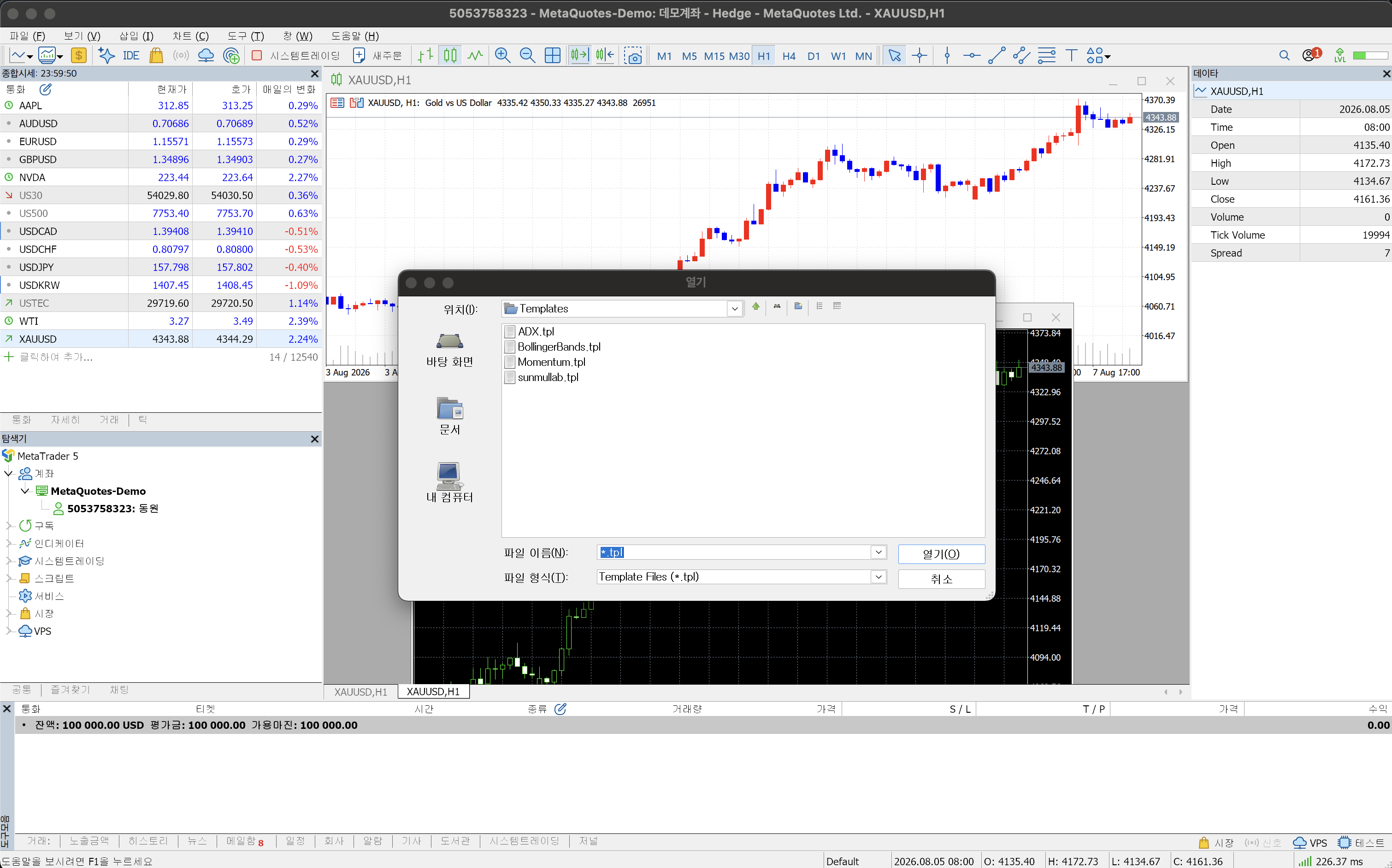
Task: Collapse the MetaQuotes-Demo tree node
Action: 25,491
